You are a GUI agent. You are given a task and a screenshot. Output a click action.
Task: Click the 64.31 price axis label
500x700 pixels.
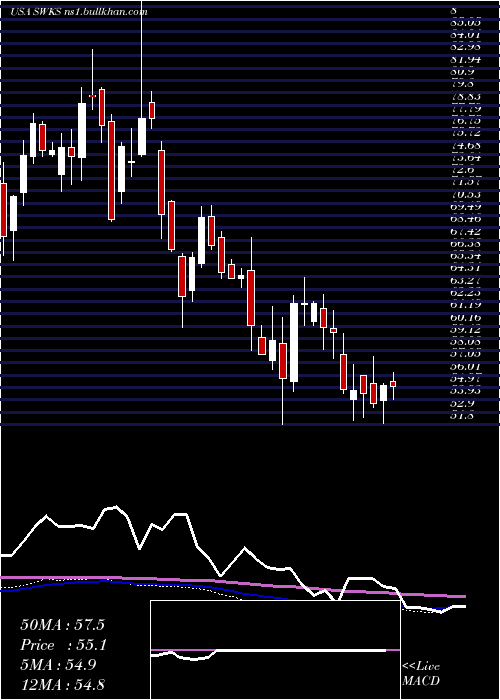(465, 268)
